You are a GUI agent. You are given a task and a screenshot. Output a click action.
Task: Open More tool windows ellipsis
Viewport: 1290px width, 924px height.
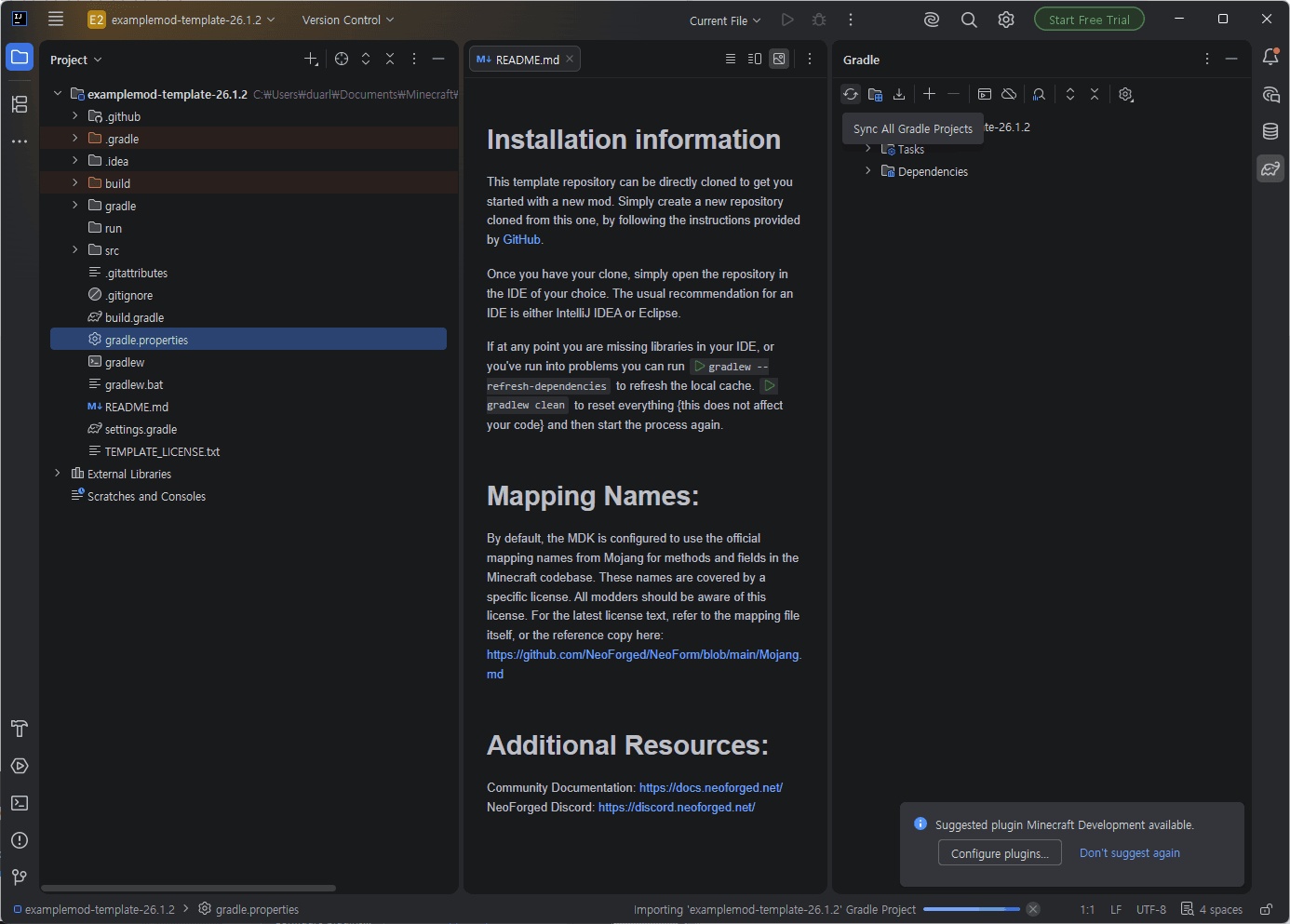pos(20,141)
